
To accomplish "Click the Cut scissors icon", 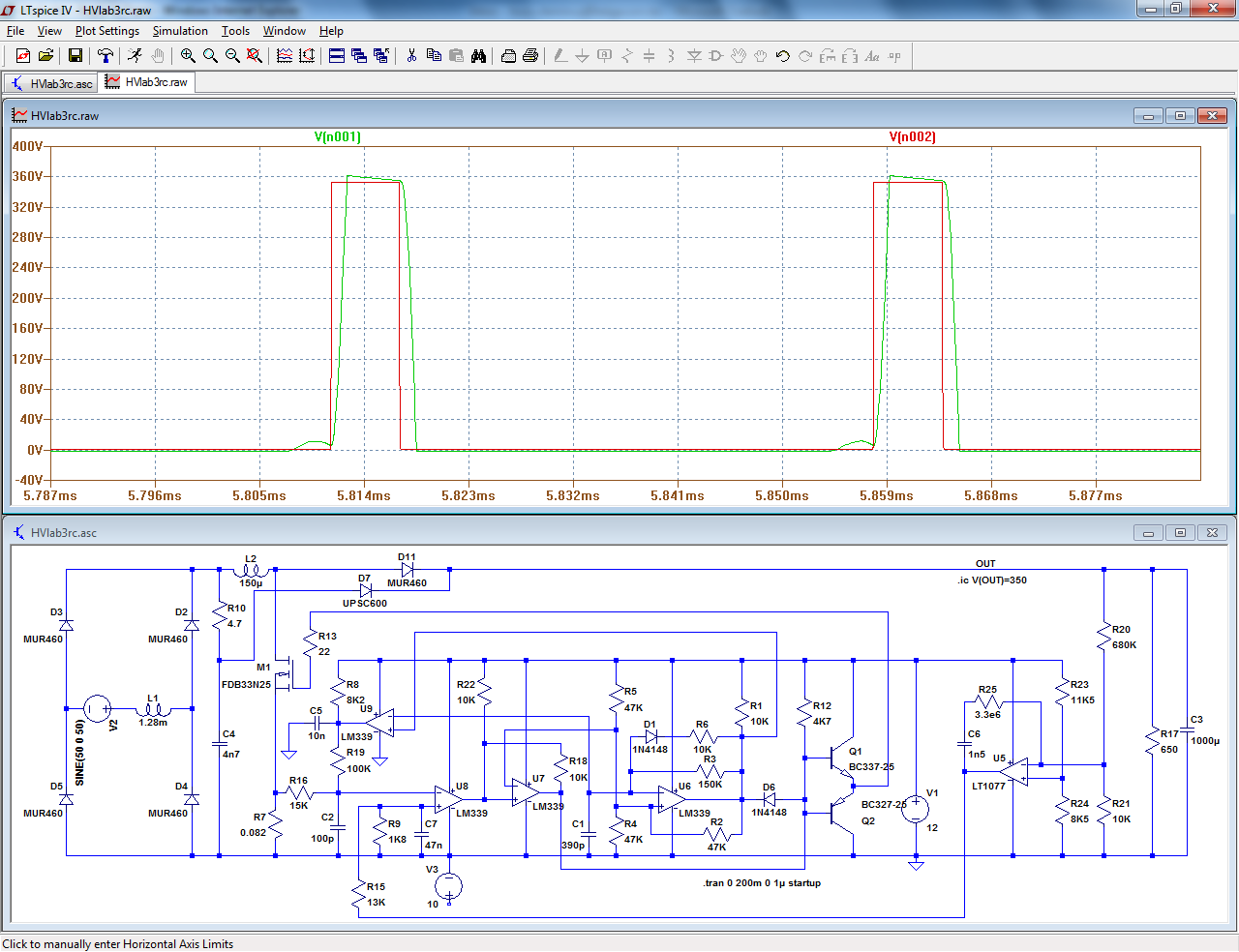I will (x=411, y=56).
